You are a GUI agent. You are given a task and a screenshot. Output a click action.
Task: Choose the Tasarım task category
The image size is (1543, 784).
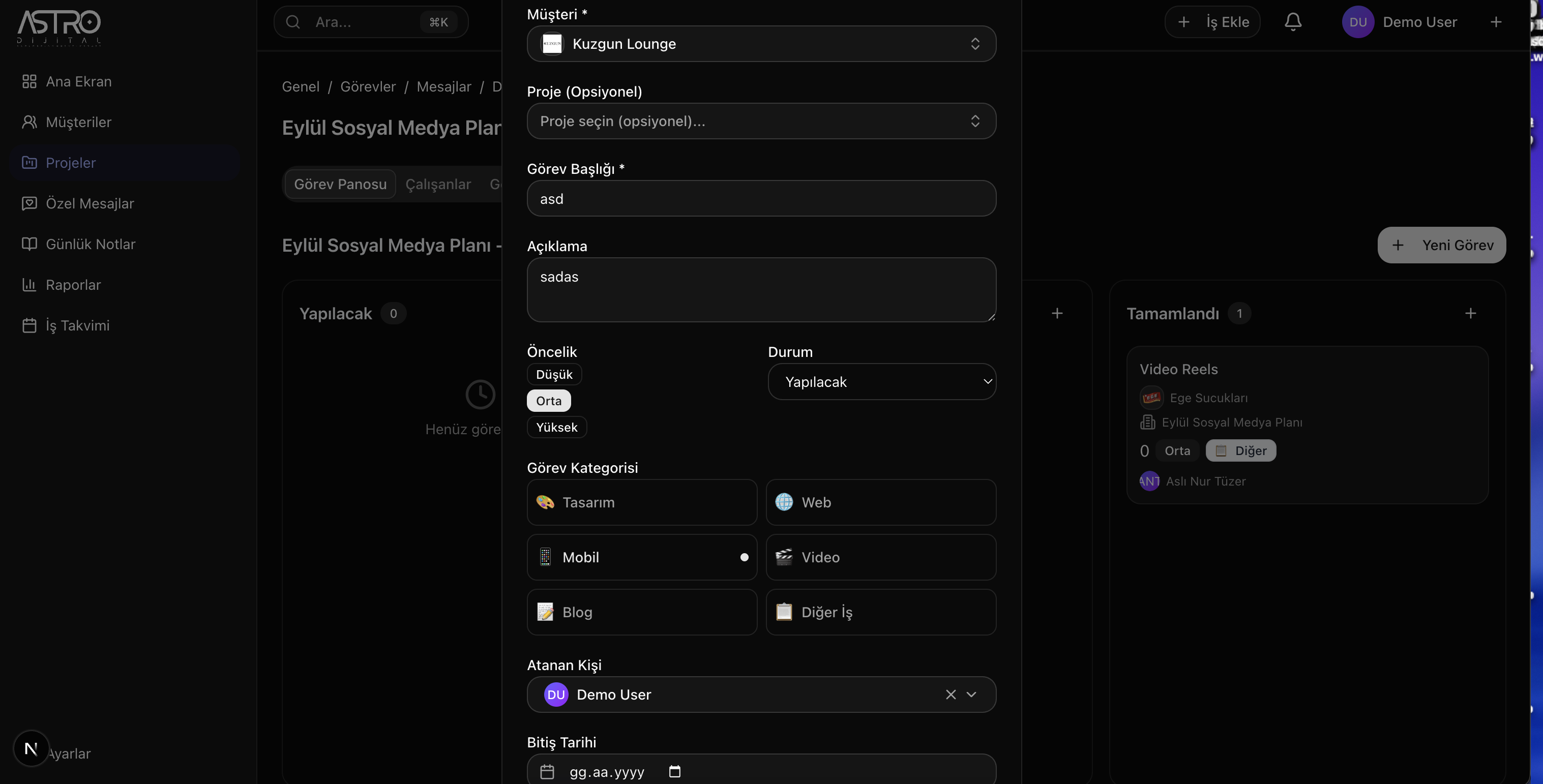641,502
